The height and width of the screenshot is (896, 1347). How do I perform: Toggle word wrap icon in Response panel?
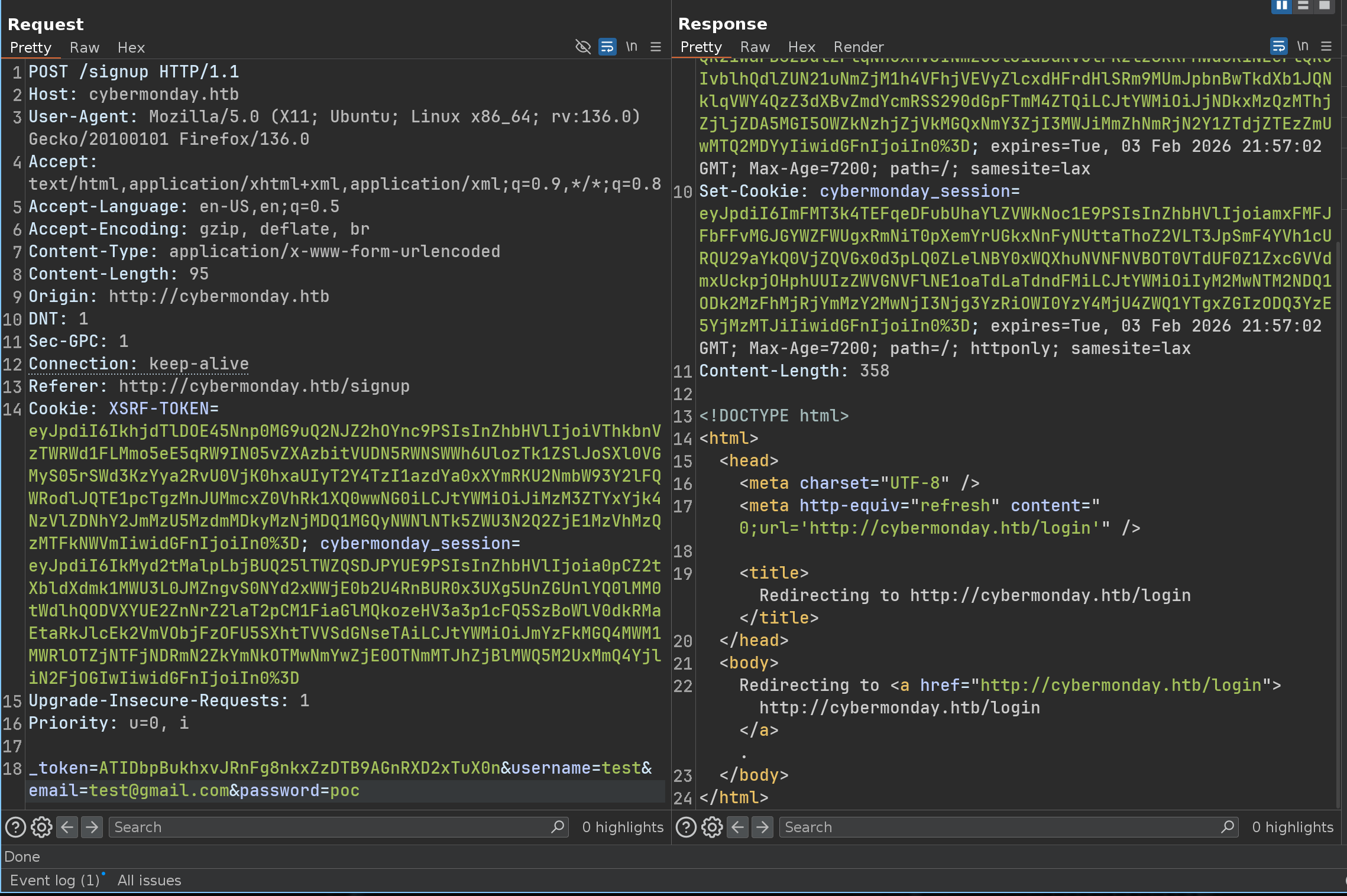[x=1278, y=46]
